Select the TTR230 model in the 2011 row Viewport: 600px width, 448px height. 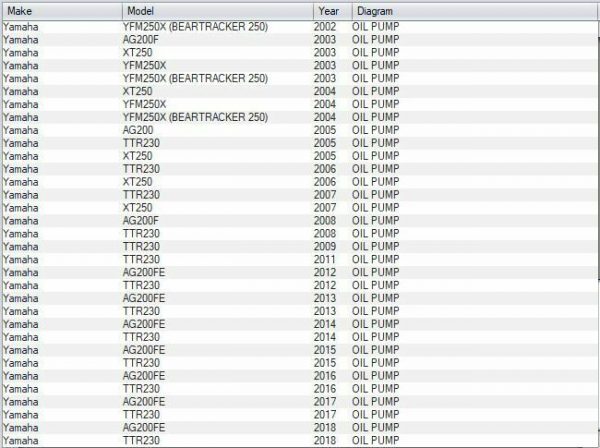pos(141,260)
